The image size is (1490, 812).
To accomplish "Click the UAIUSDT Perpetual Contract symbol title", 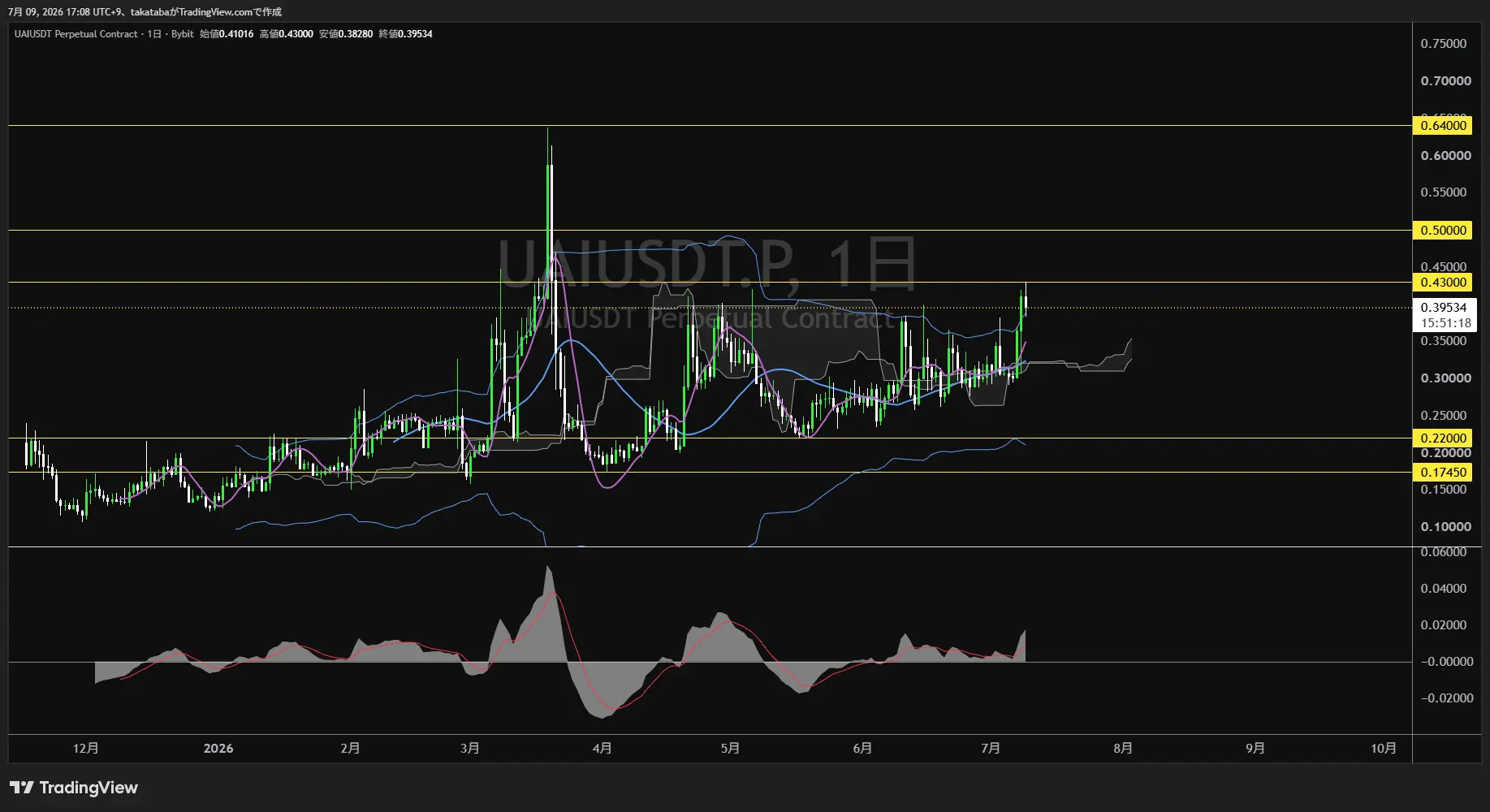I will point(76,34).
